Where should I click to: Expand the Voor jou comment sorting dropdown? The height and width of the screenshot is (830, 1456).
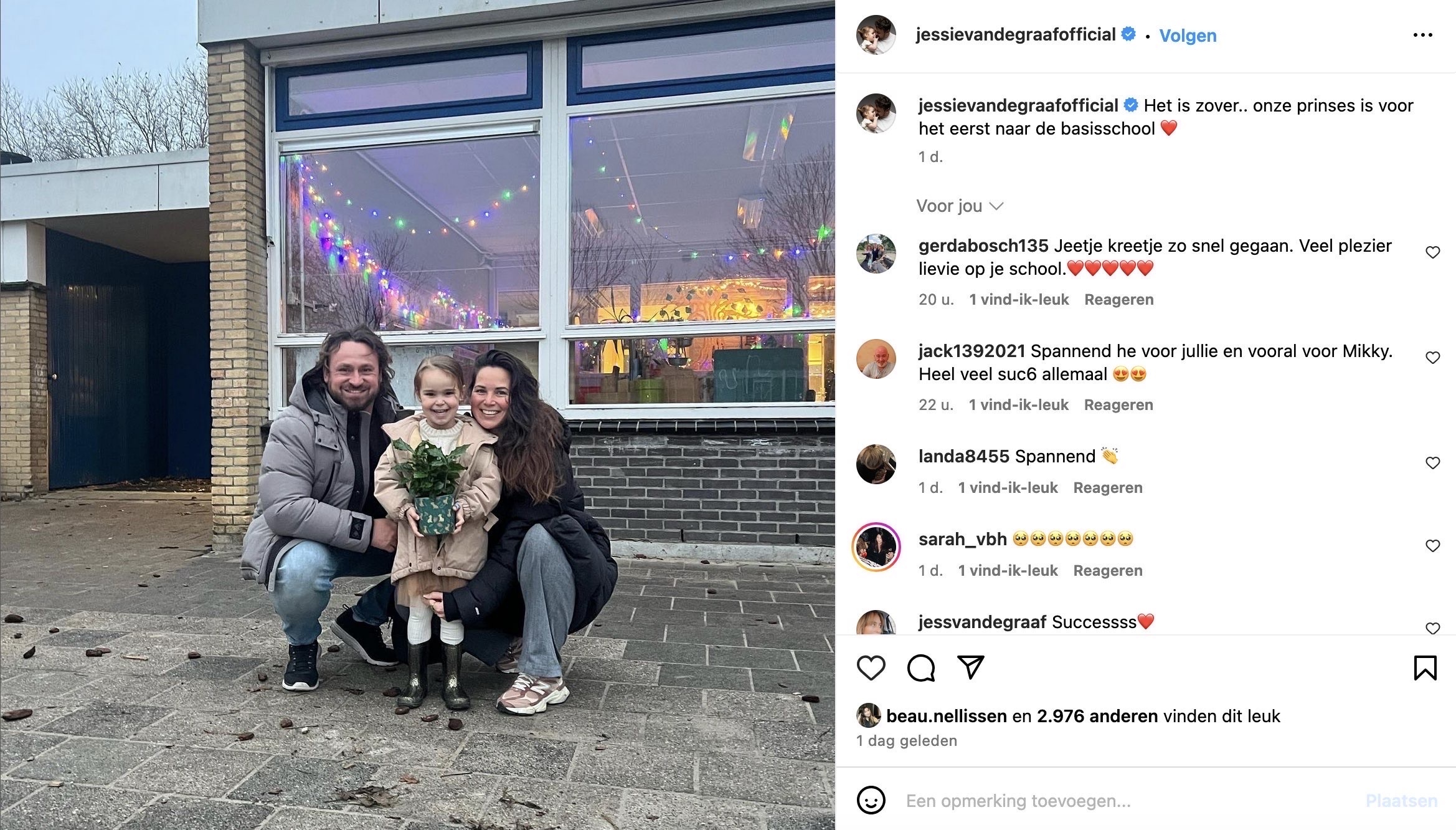[x=960, y=206]
